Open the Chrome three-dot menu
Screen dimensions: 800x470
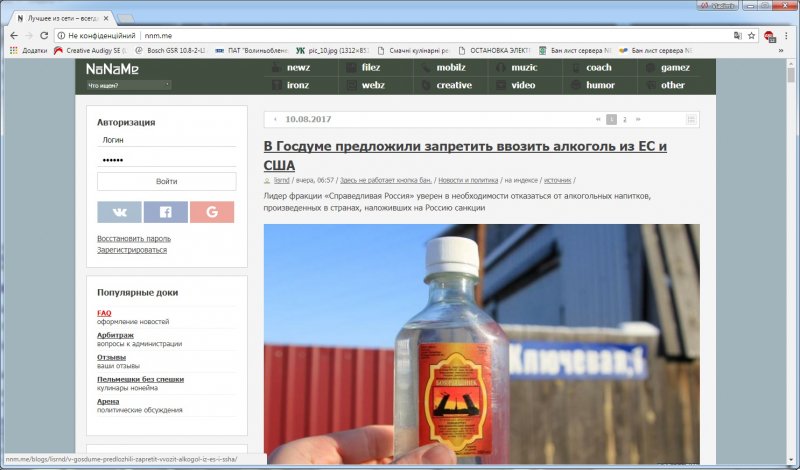pos(788,36)
